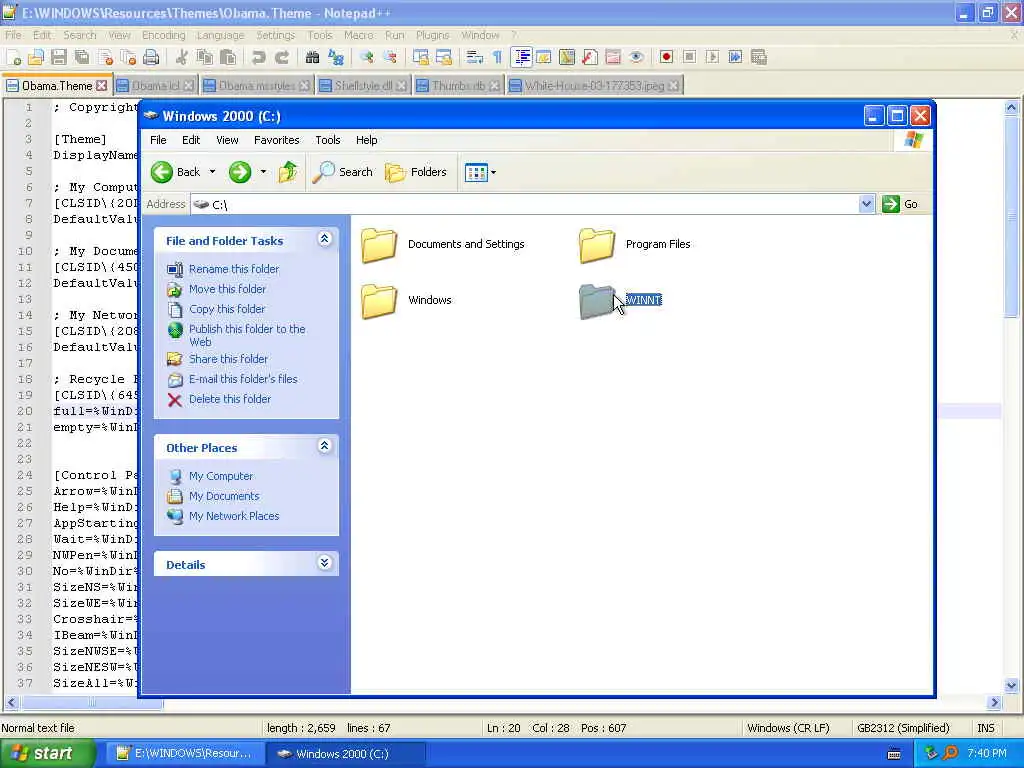Toggle INS insert mode in status bar
Image resolution: width=1024 pixels, height=768 pixels.
985,728
